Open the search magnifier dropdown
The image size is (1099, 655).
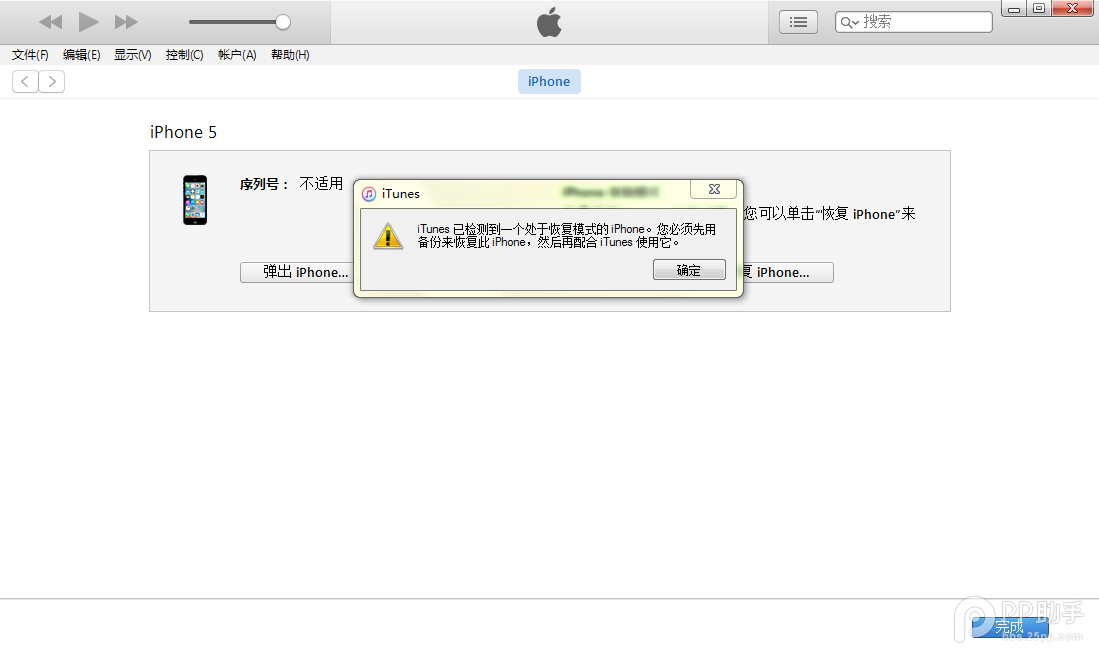click(849, 22)
